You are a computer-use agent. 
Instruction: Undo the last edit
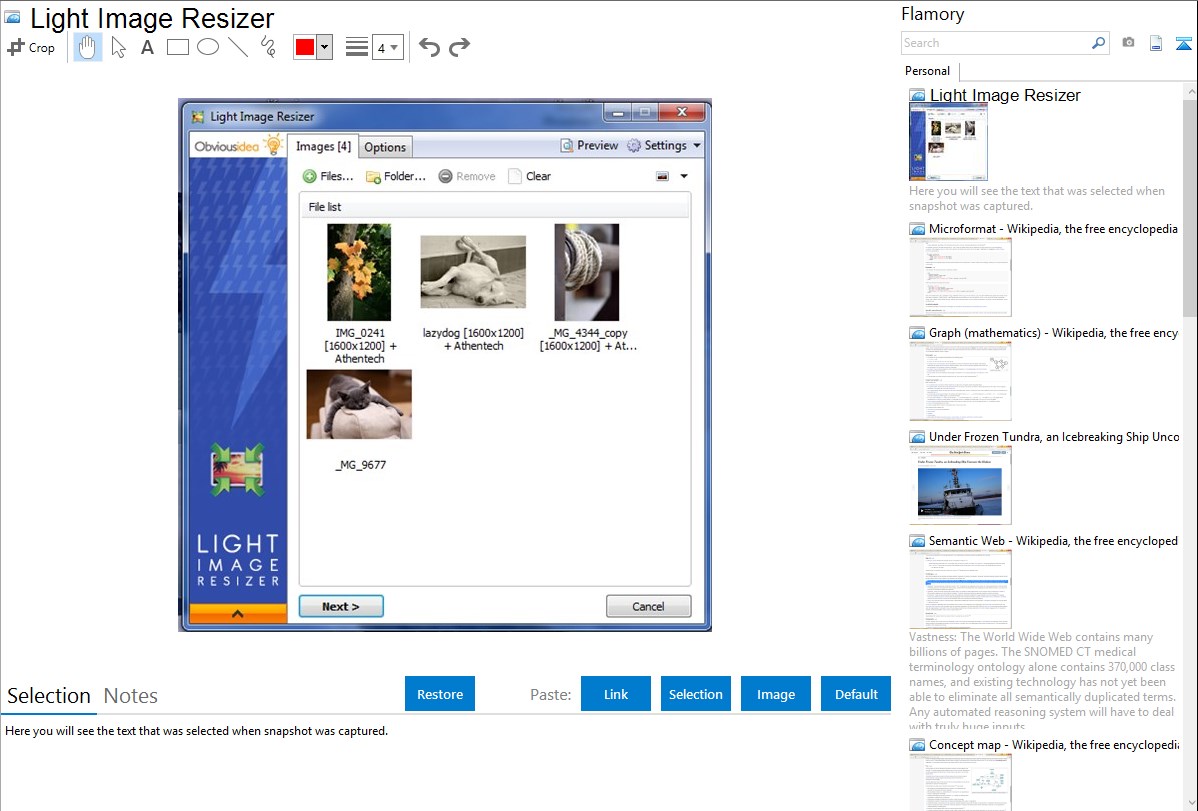point(429,47)
